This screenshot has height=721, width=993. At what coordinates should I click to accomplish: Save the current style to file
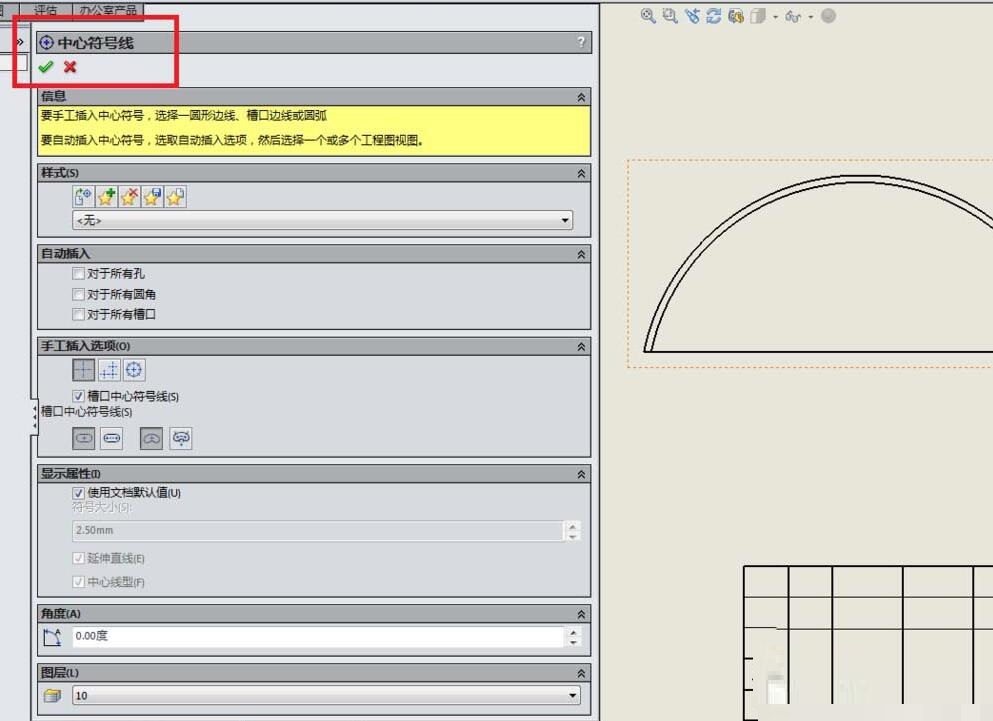[152, 196]
